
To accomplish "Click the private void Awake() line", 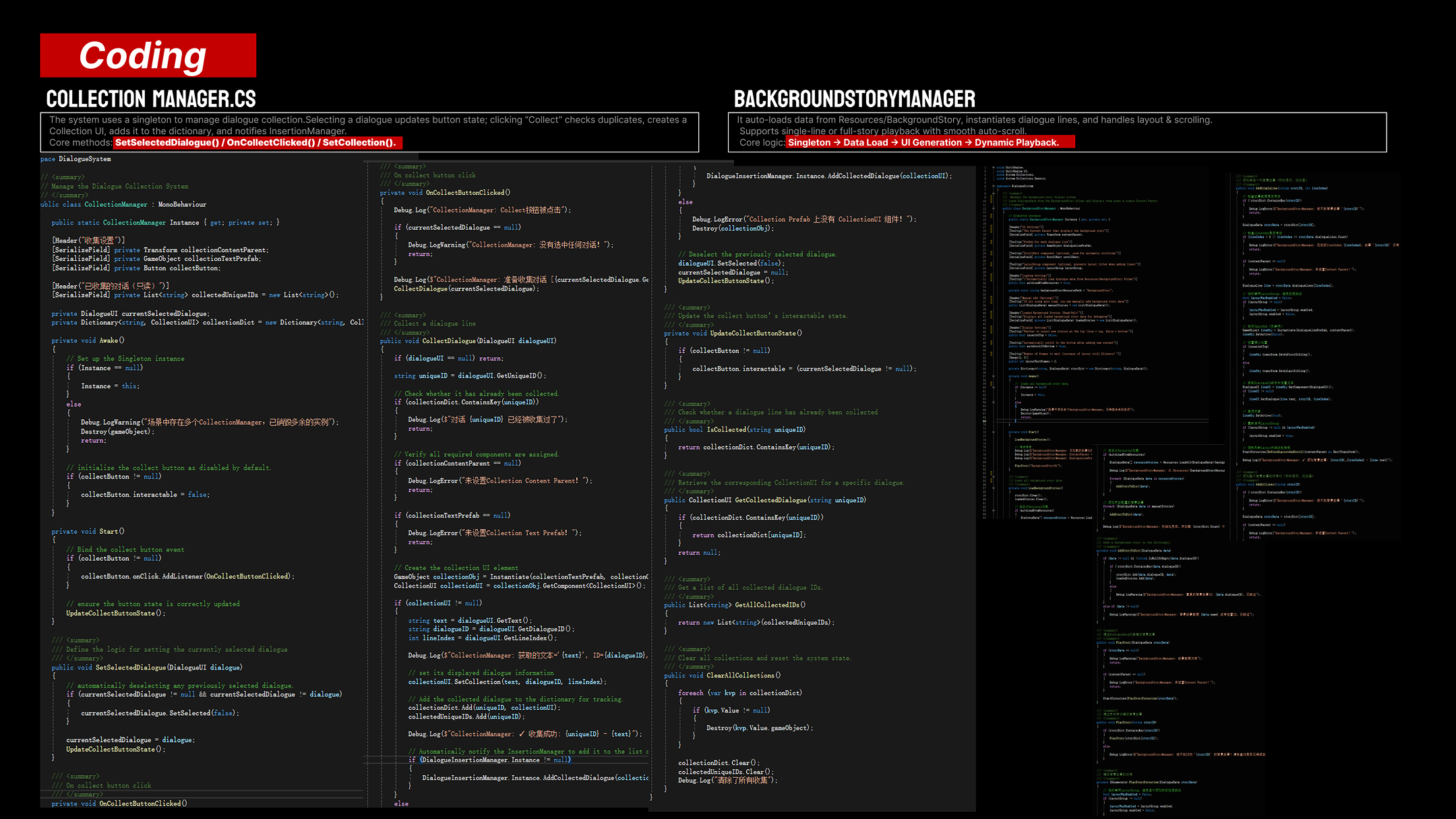I will [88, 340].
